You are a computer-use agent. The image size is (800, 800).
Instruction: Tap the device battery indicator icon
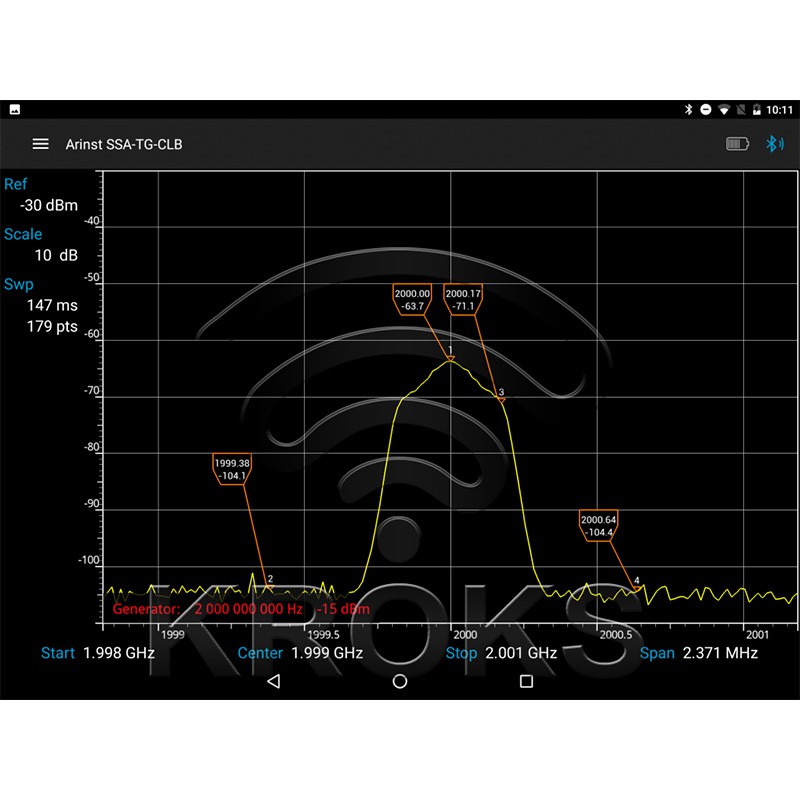click(737, 144)
